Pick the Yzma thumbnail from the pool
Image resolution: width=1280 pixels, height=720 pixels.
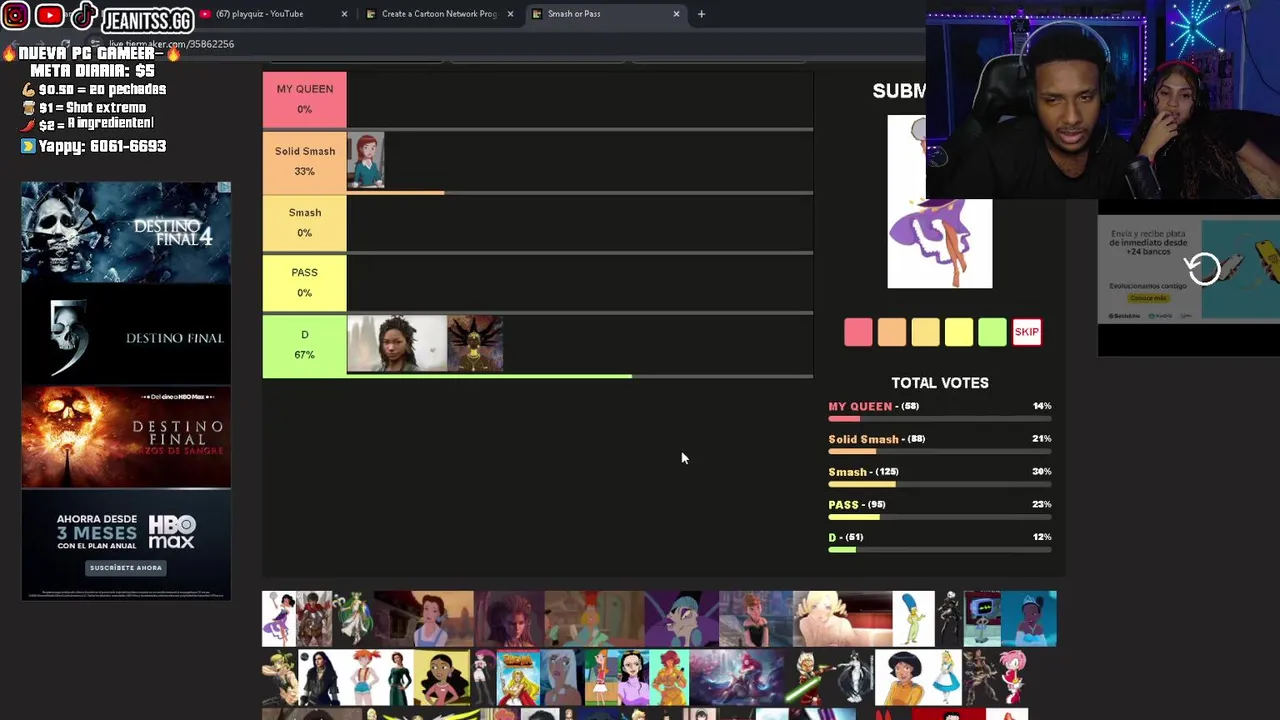tap(682, 618)
